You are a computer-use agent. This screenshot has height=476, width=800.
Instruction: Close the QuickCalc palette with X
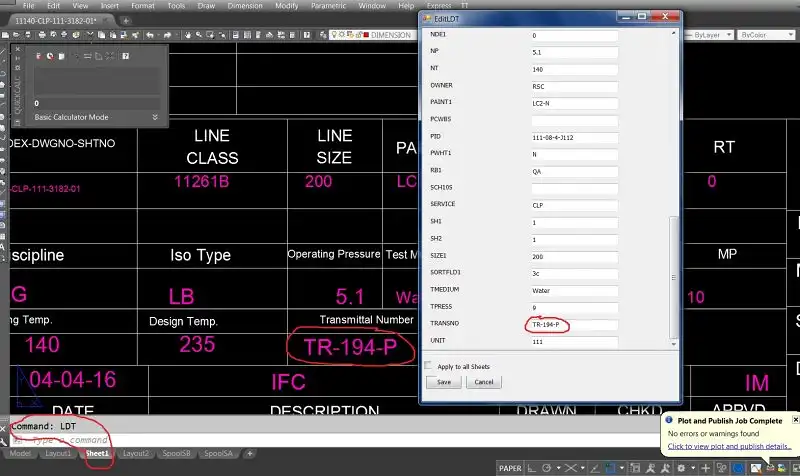(17, 49)
